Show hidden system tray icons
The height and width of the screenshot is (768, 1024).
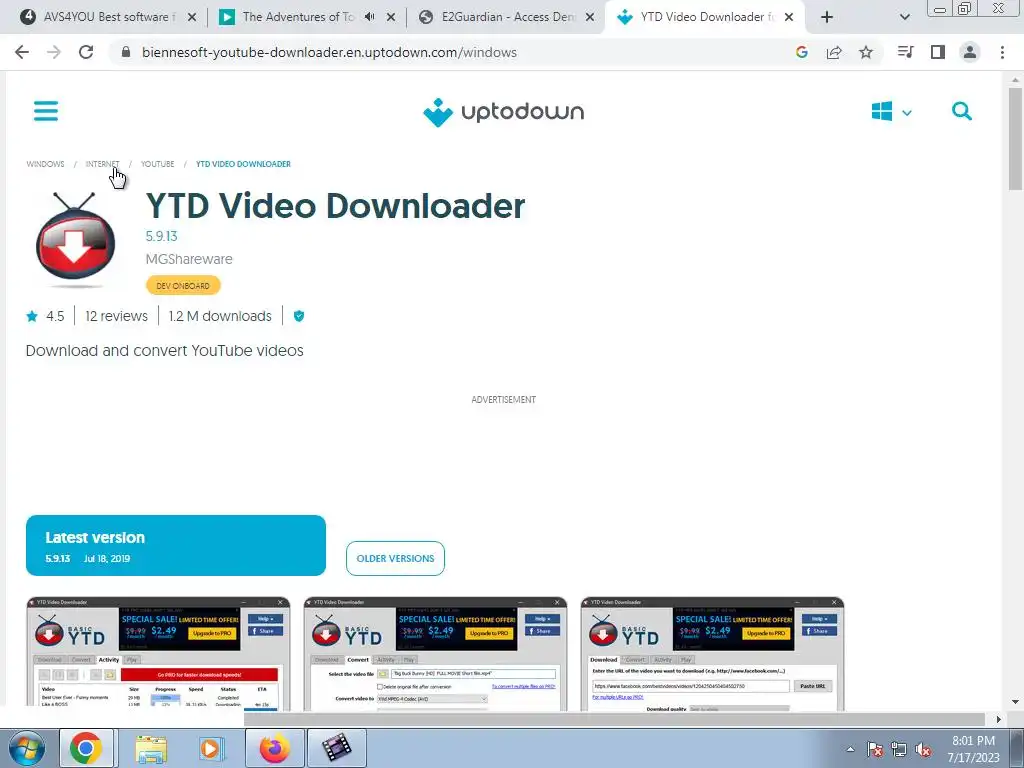pos(850,749)
